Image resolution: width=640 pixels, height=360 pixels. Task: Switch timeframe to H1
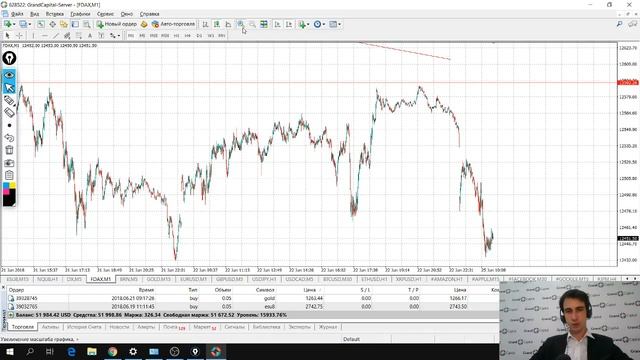coord(176,36)
